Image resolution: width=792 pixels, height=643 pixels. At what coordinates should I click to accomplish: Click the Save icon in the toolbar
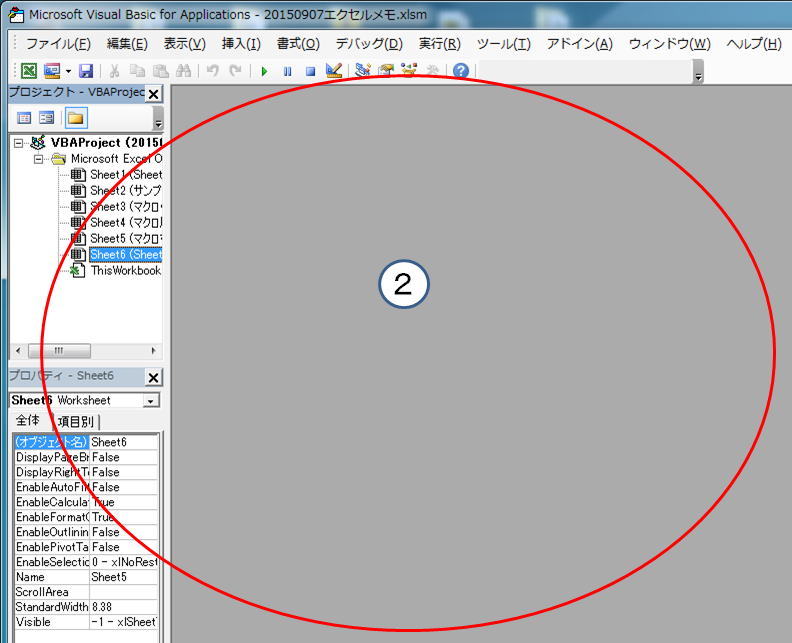[x=86, y=71]
